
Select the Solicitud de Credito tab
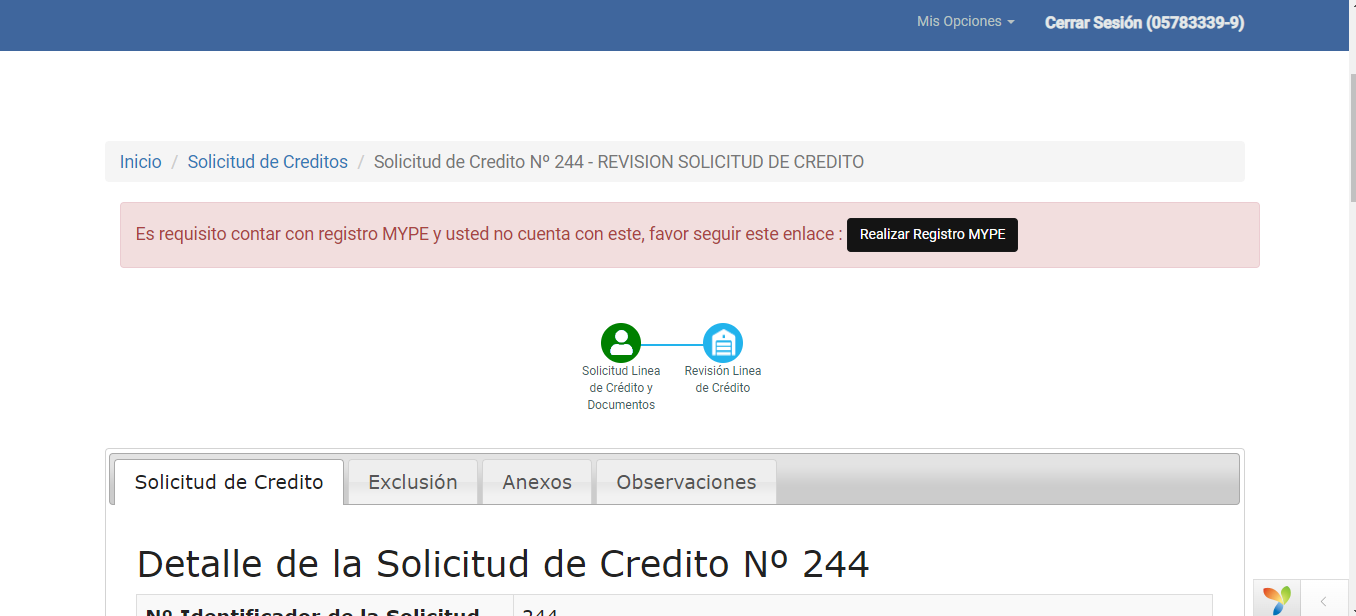[x=229, y=482]
